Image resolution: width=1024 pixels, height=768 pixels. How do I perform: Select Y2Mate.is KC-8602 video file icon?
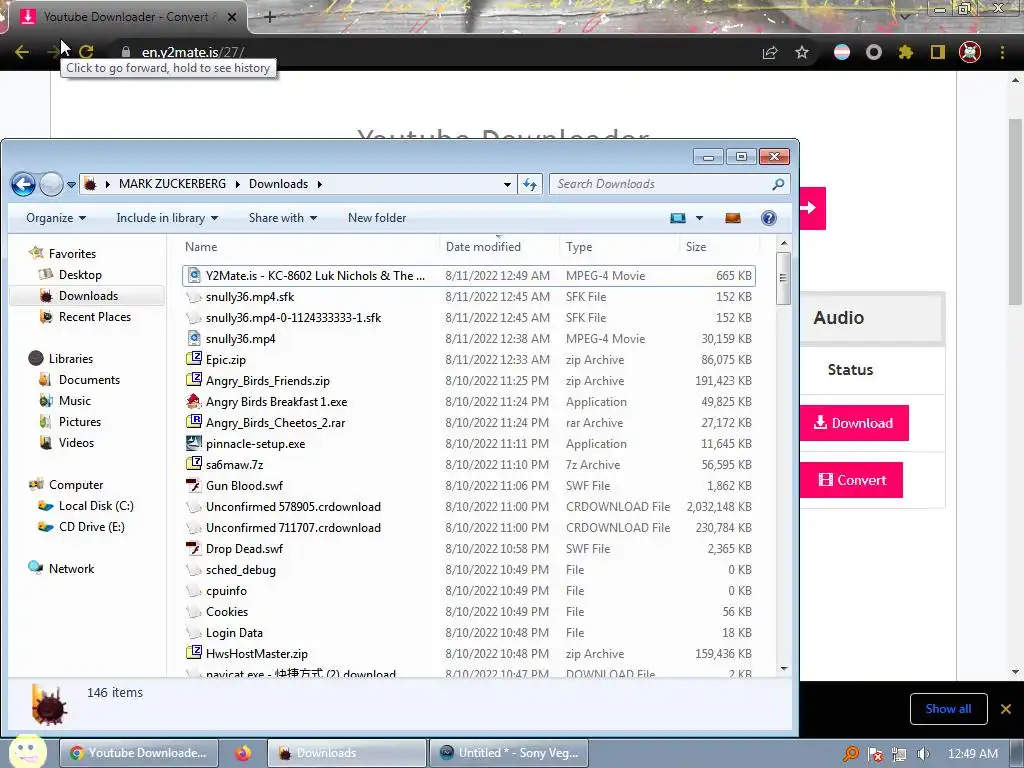coord(194,276)
